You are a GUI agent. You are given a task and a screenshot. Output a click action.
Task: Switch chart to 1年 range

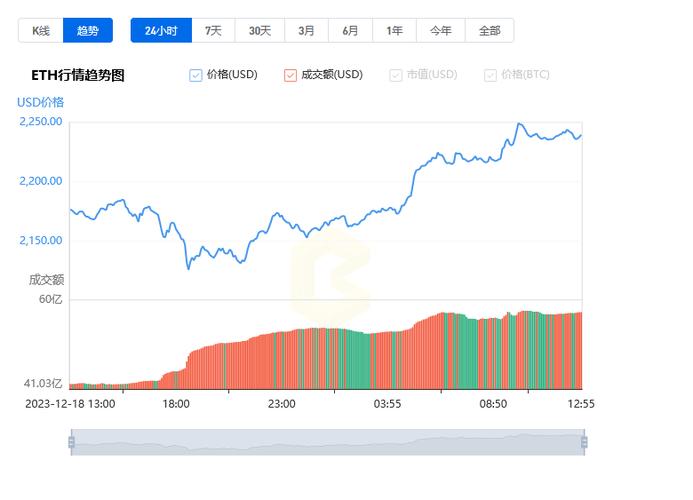pos(395,30)
